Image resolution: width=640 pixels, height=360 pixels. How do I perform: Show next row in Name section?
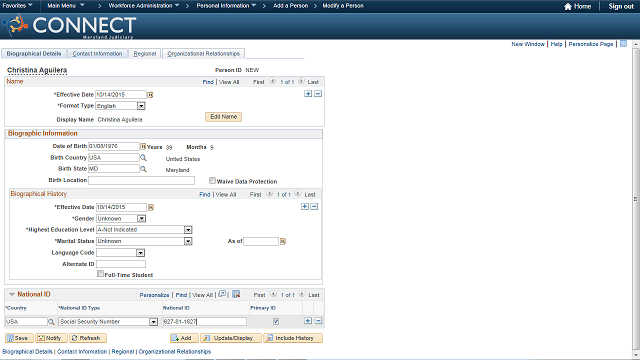(x=301, y=81)
